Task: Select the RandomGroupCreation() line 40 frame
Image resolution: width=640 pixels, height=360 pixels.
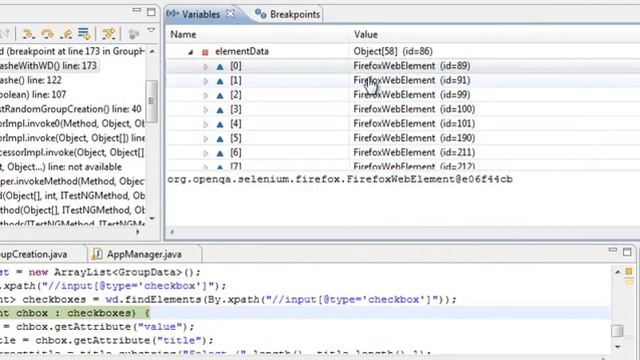Action: 71,109
